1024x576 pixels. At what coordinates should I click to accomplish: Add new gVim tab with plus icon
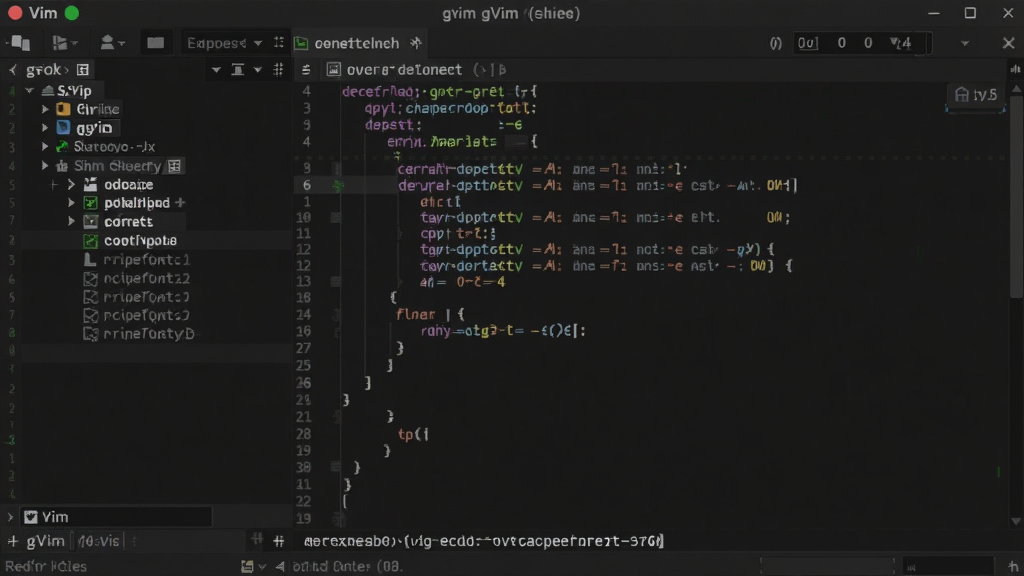pyautogui.click(x=12, y=541)
